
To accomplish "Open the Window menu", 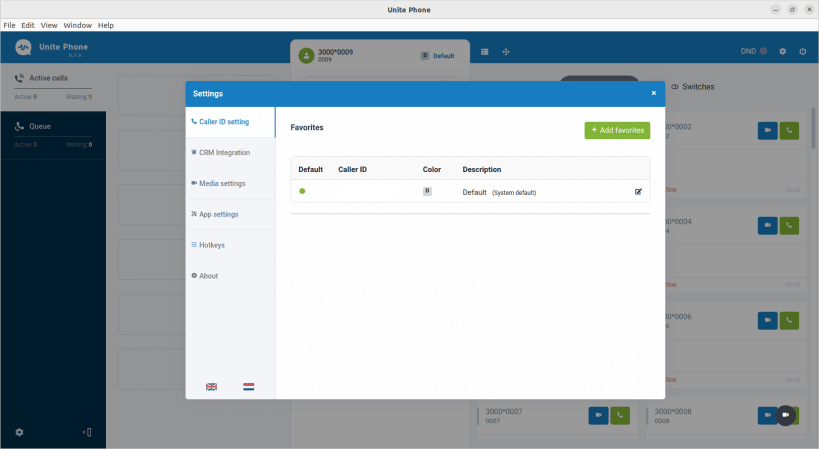I will tap(77, 25).
